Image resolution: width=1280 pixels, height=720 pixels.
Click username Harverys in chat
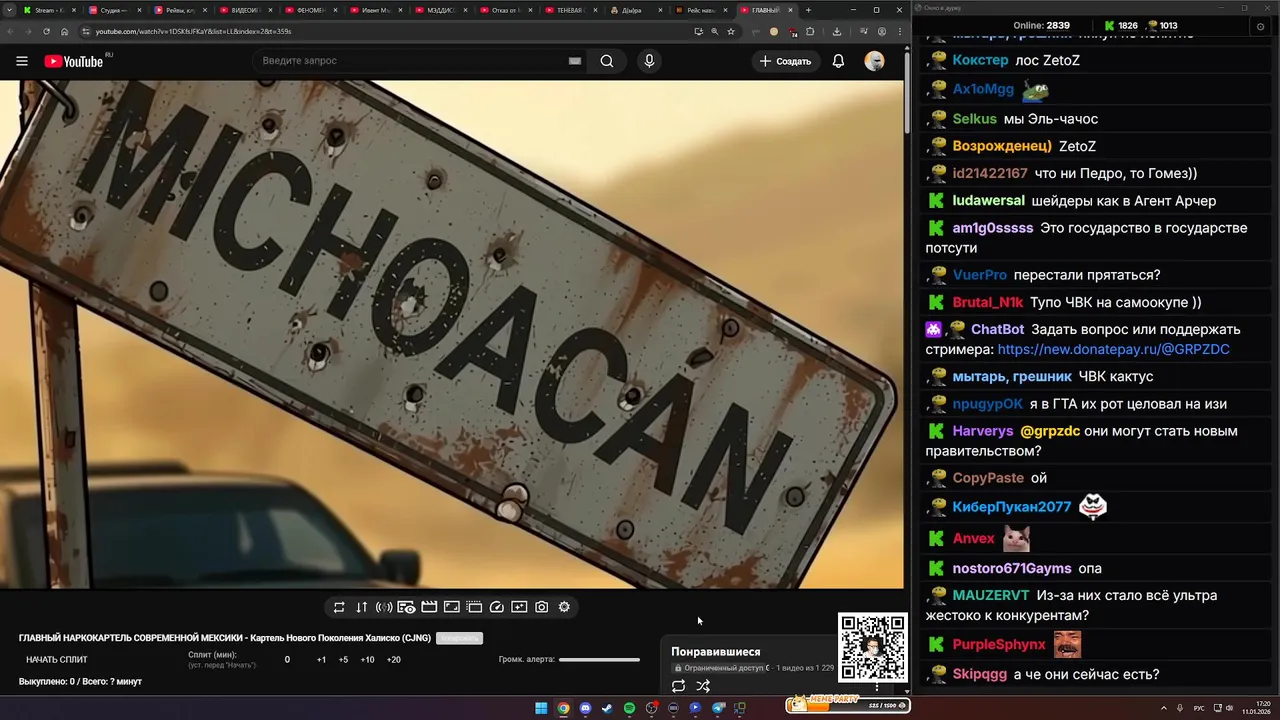click(x=982, y=431)
